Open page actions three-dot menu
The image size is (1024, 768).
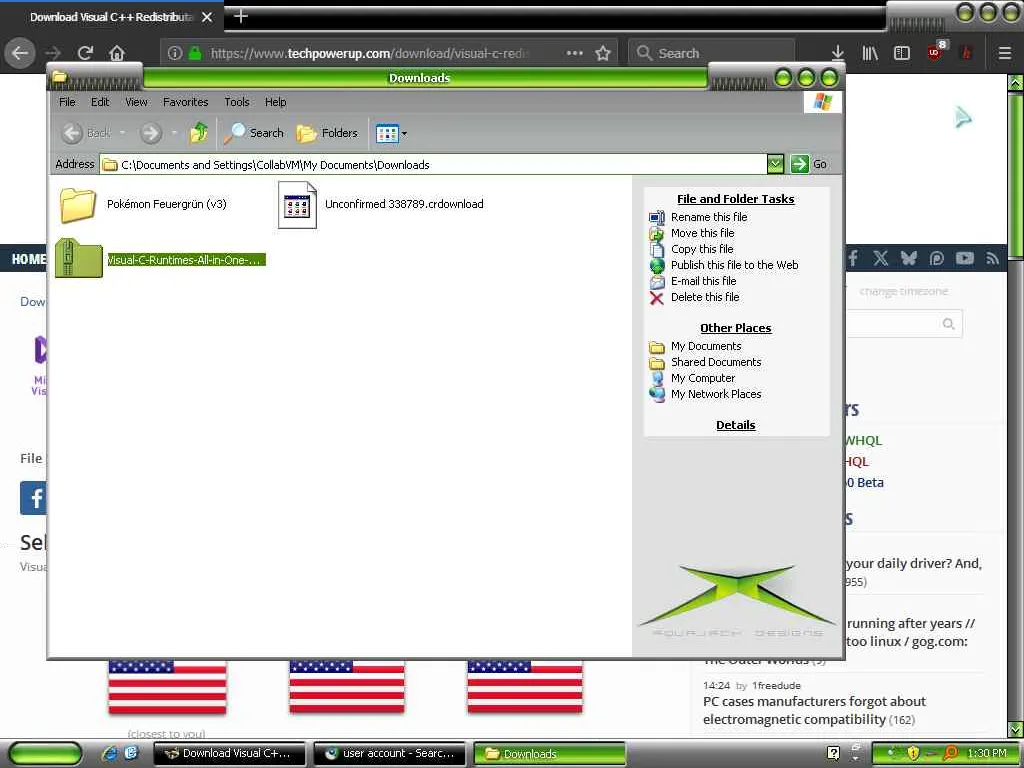[x=575, y=53]
